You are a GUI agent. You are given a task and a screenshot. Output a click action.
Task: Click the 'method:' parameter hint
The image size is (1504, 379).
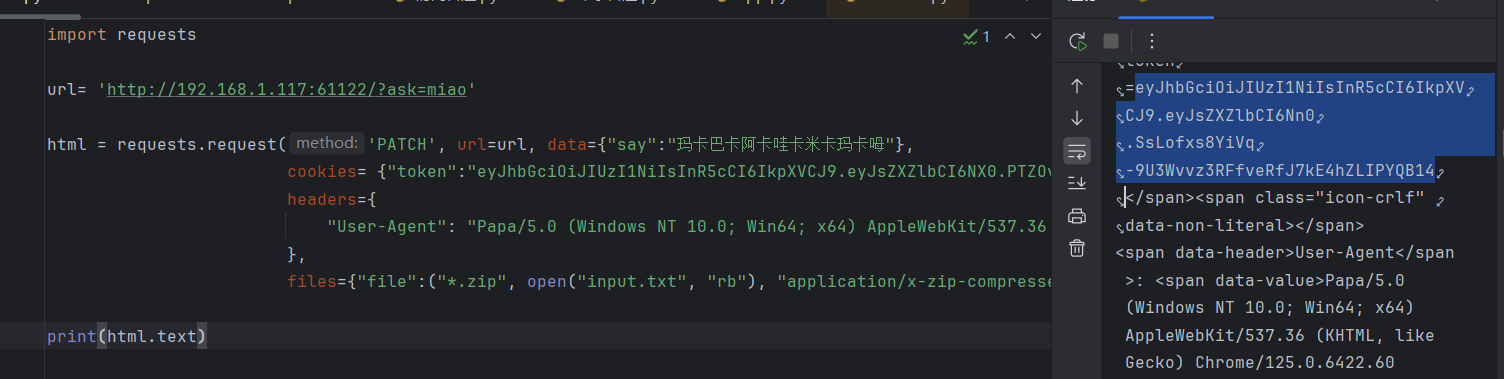[327, 144]
